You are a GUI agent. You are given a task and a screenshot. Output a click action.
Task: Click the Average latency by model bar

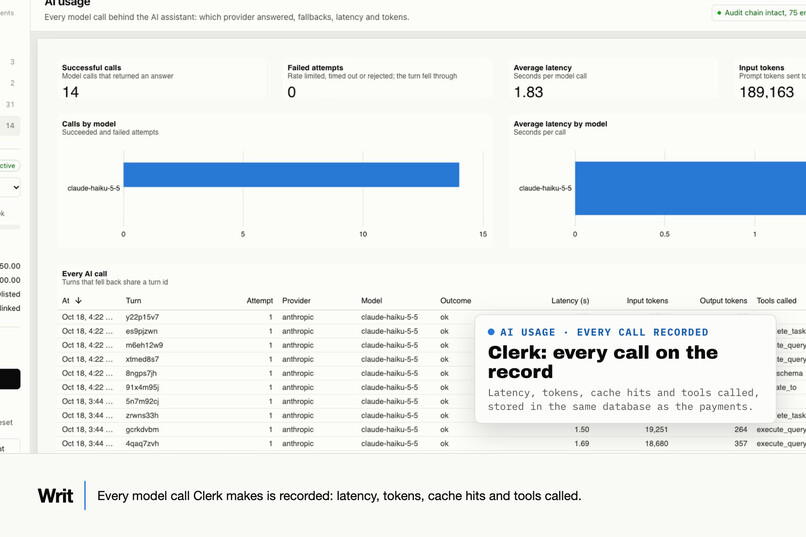[690, 188]
